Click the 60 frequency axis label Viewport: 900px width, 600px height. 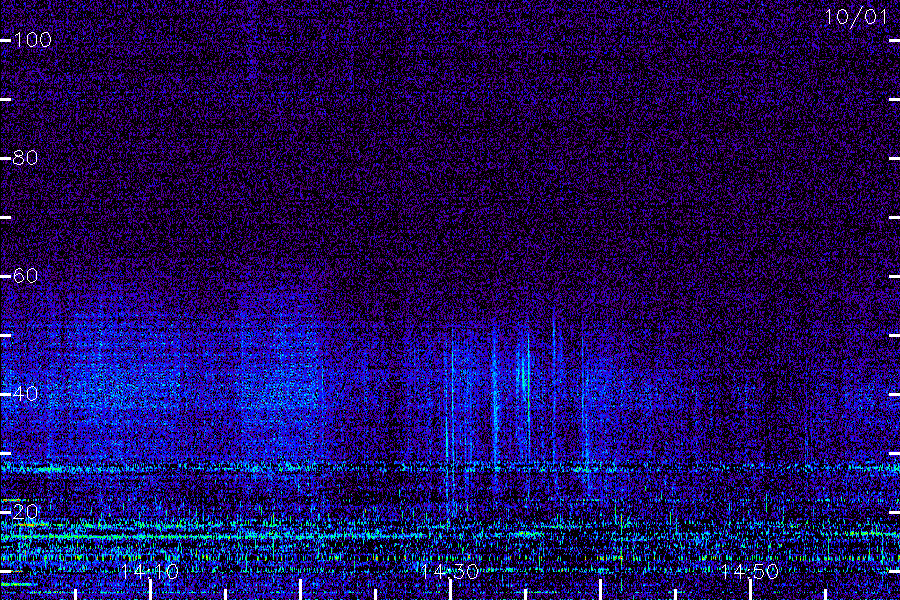[x=25, y=276]
